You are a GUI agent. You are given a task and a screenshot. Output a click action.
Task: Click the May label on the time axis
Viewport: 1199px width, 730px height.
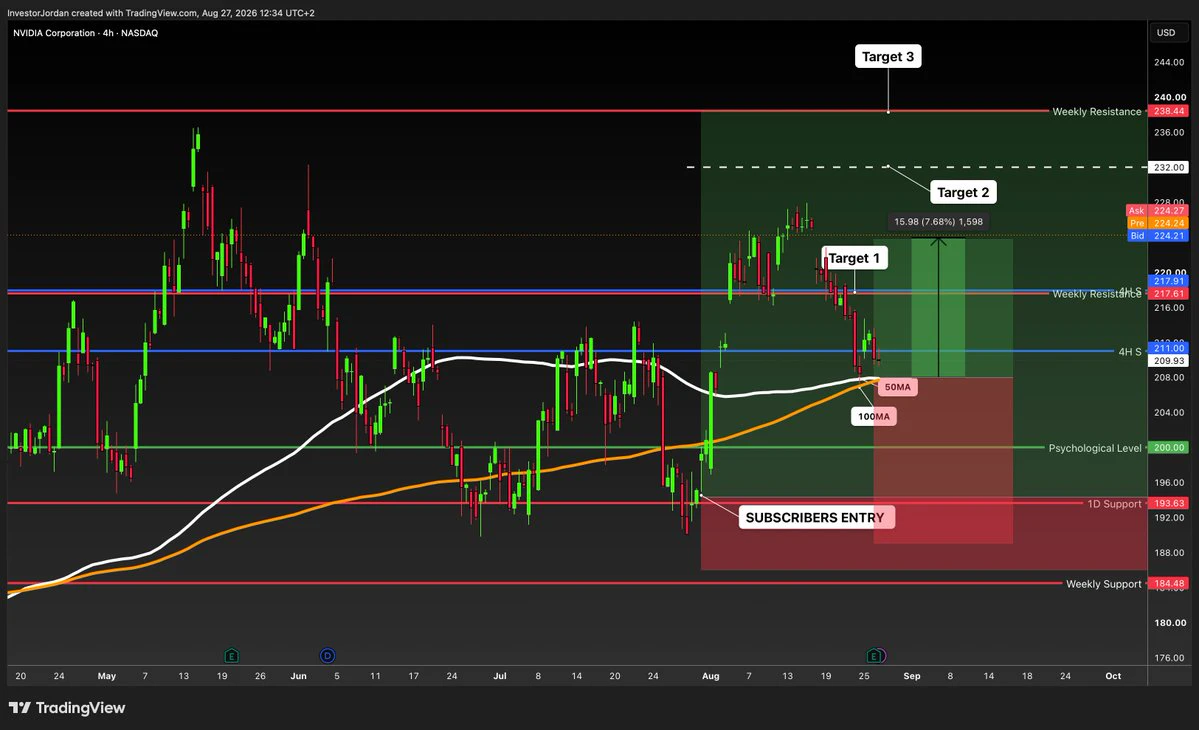(x=107, y=676)
